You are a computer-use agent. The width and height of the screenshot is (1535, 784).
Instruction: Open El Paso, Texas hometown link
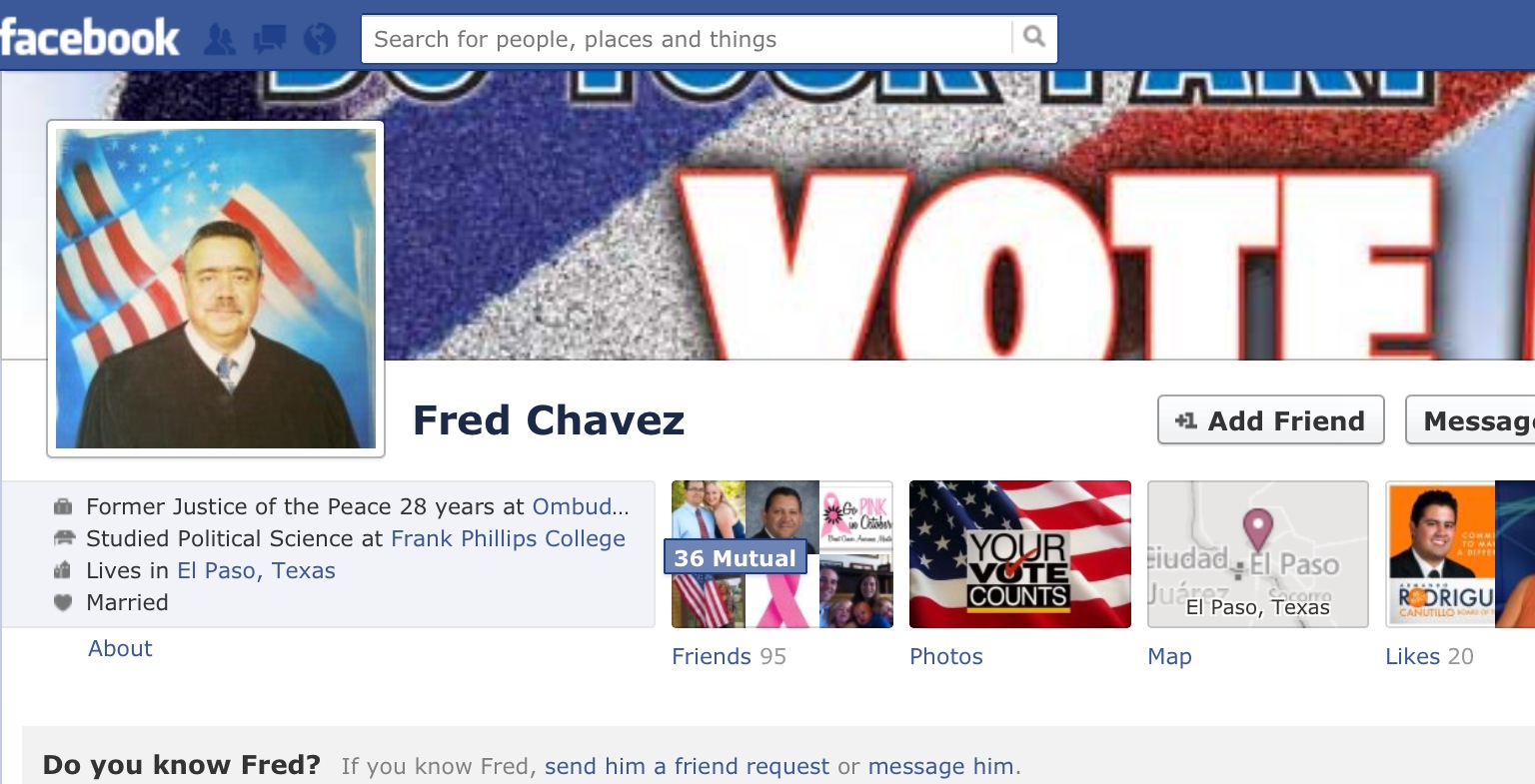pyautogui.click(x=256, y=570)
